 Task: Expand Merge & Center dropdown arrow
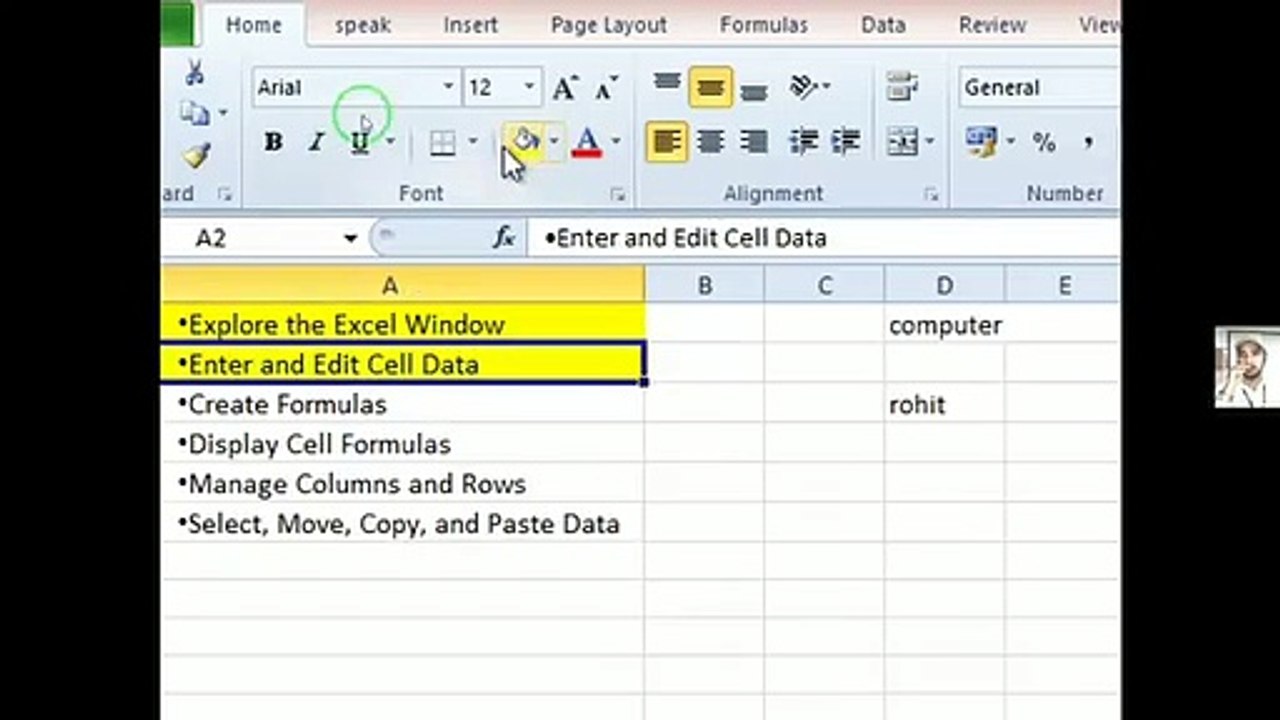929,143
